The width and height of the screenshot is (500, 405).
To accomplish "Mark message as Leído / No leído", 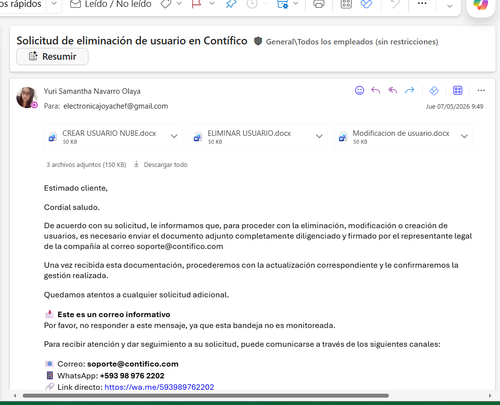I will point(111,4).
